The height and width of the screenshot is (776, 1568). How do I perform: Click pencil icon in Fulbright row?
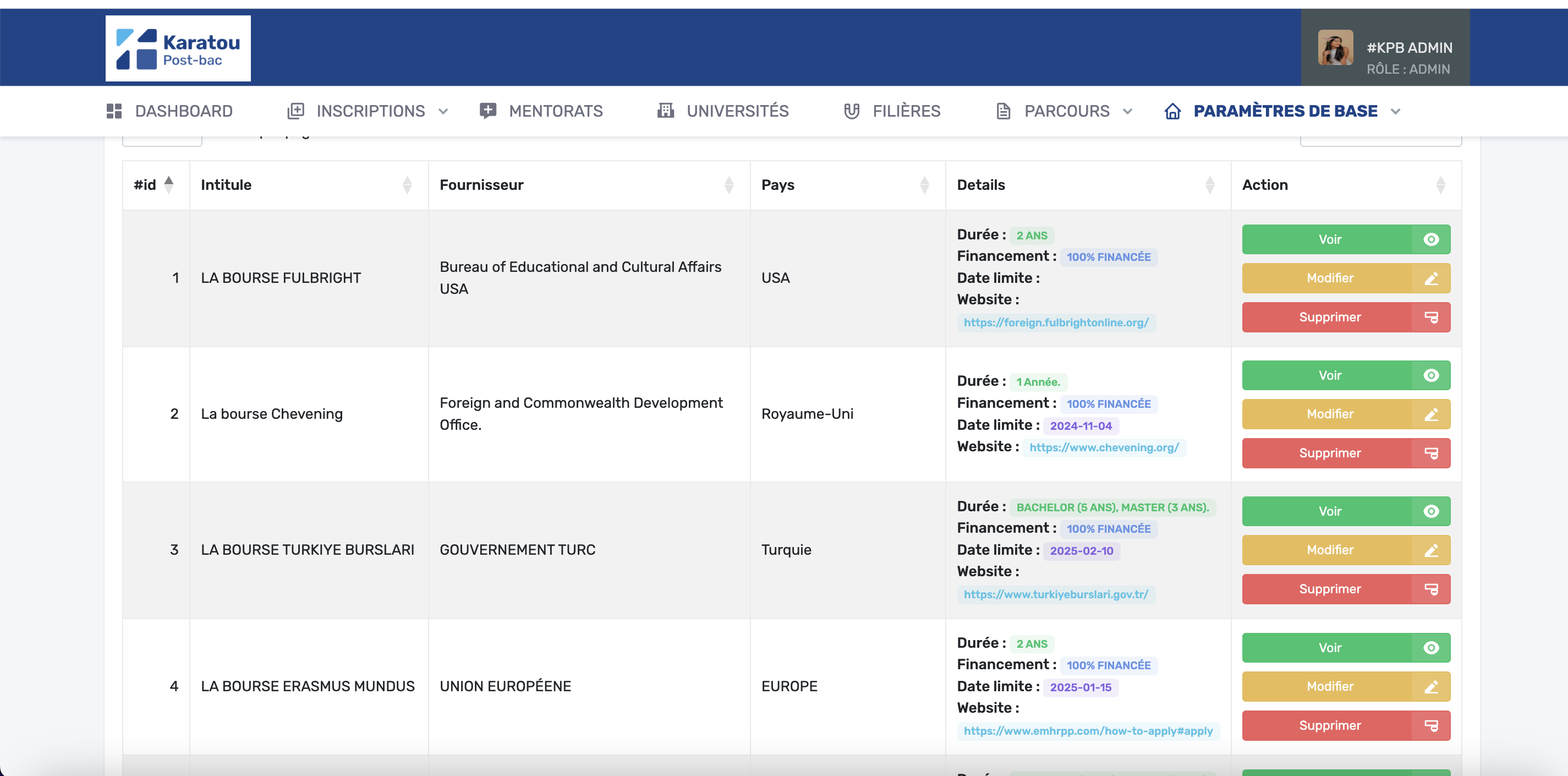pos(1431,278)
